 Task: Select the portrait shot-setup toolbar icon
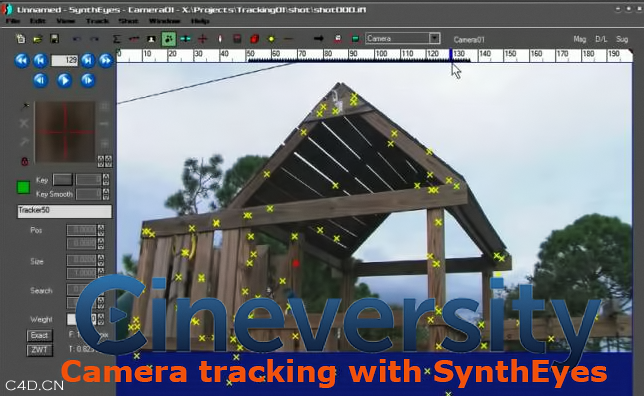coord(151,39)
